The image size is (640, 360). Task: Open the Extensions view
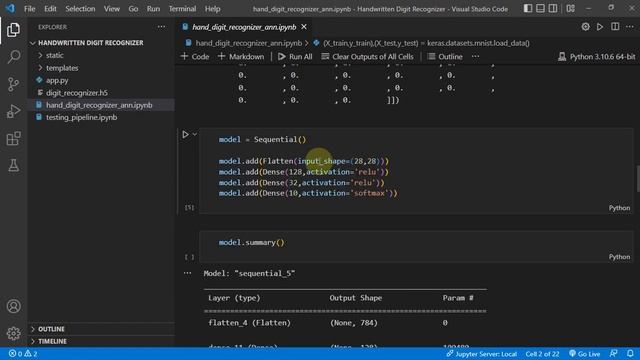click(x=13, y=138)
